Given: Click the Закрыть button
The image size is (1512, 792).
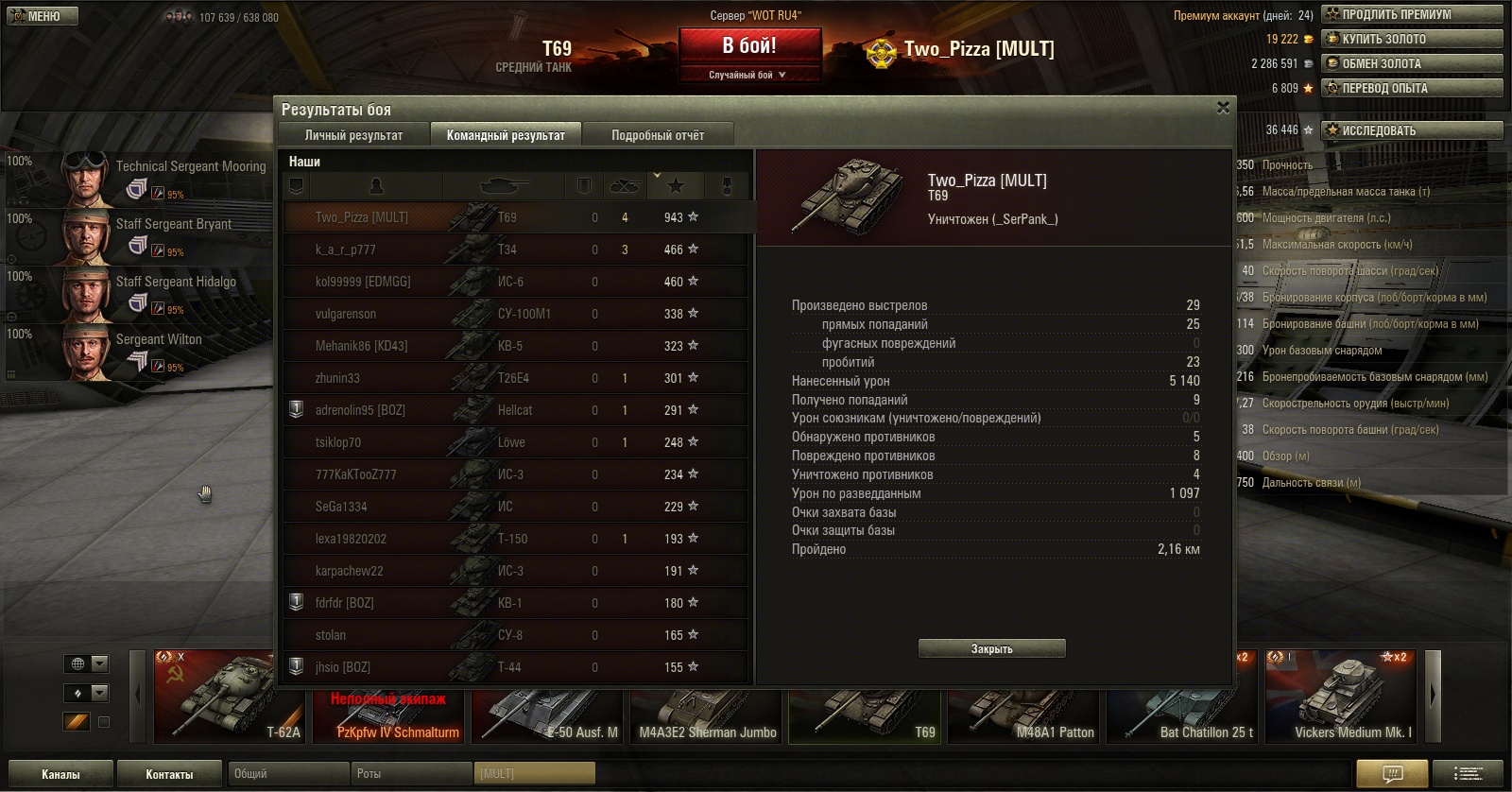Looking at the screenshot, I should (x=992, y=648).
